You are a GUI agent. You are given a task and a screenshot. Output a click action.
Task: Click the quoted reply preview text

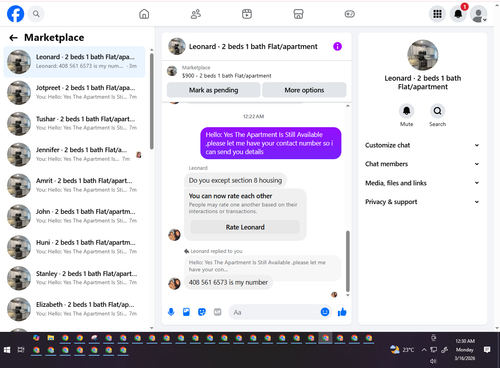click(x=257, y=266)
